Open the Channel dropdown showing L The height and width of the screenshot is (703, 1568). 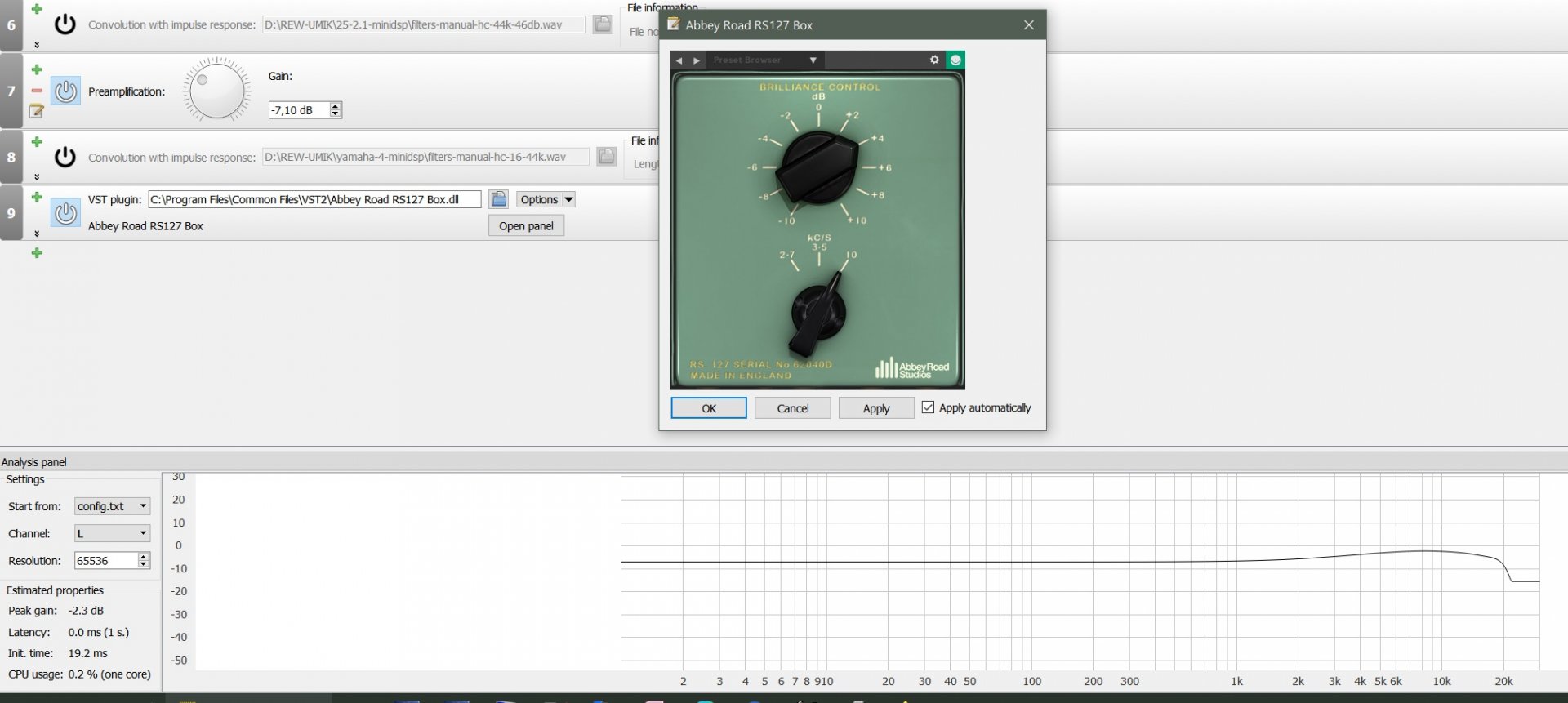(x=112, y=533)
